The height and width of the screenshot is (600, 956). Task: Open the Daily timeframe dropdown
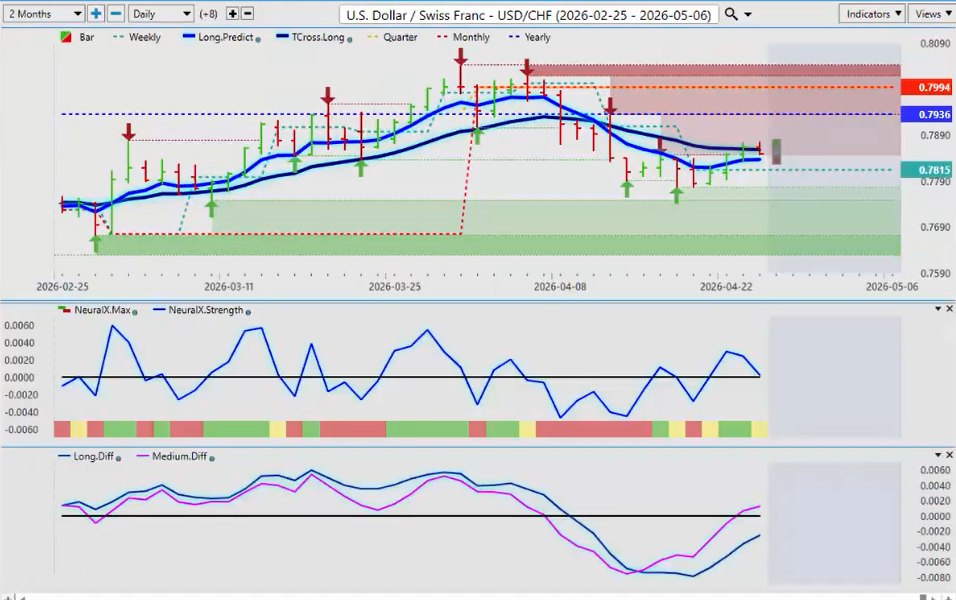pos(161,14)
